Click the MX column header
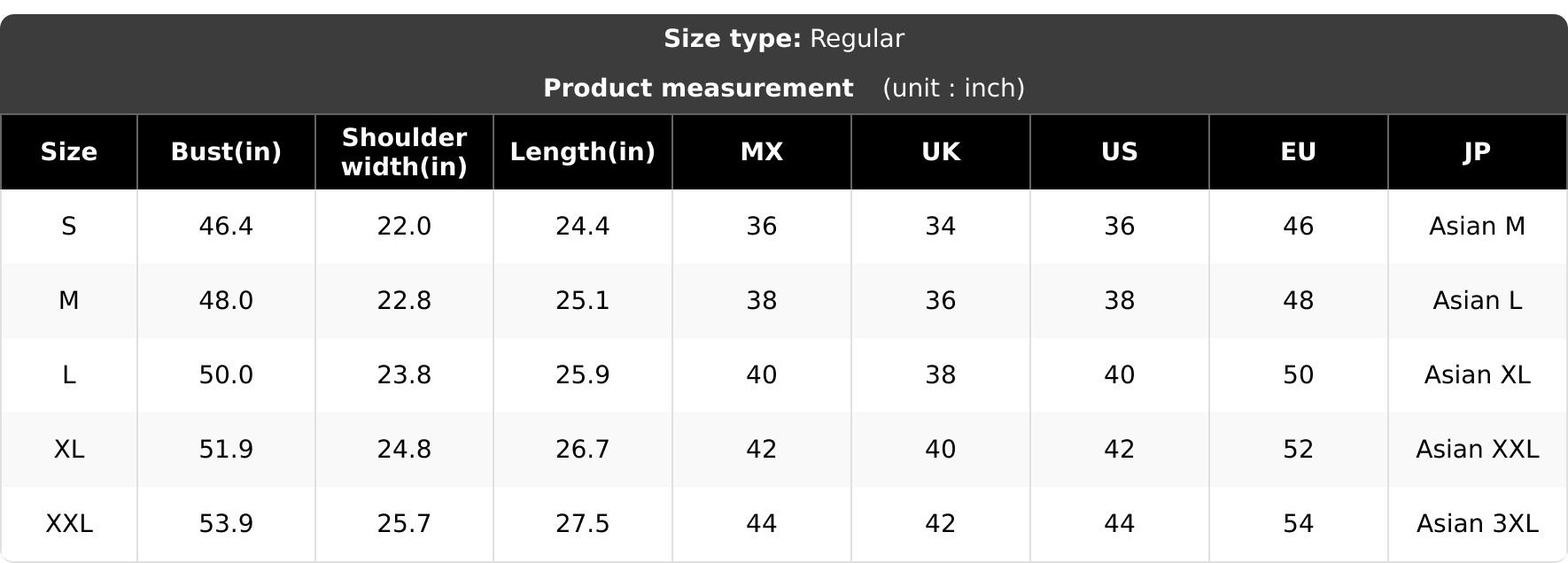The height and width of the screenshot is (563, 1568). click(762, 152)
